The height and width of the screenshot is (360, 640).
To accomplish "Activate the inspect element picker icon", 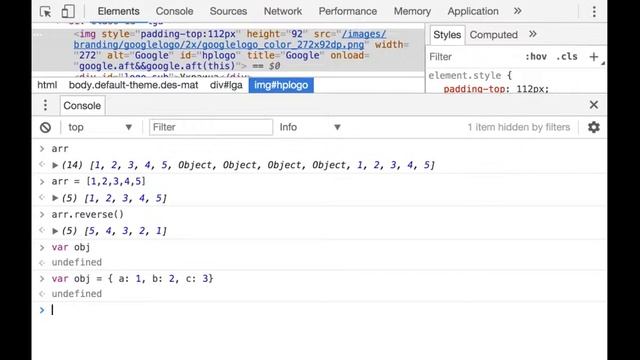I will coord(46,11).
